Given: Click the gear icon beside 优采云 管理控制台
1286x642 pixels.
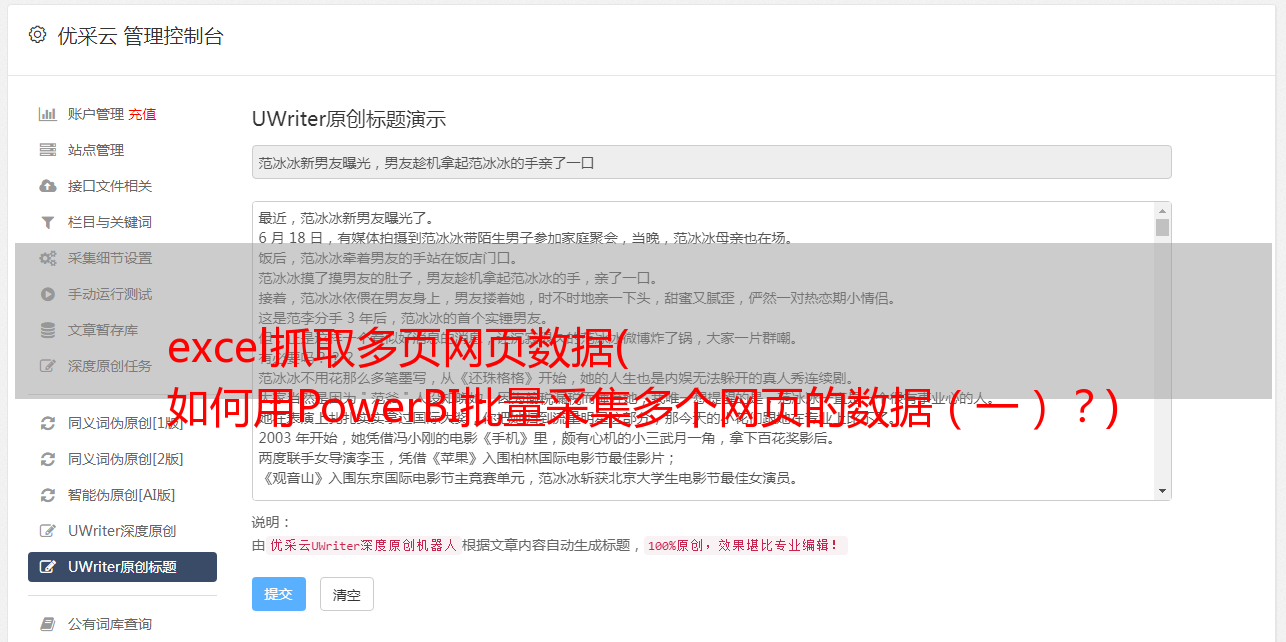Looking at the screenshot, I should click(x=37, y=35).
